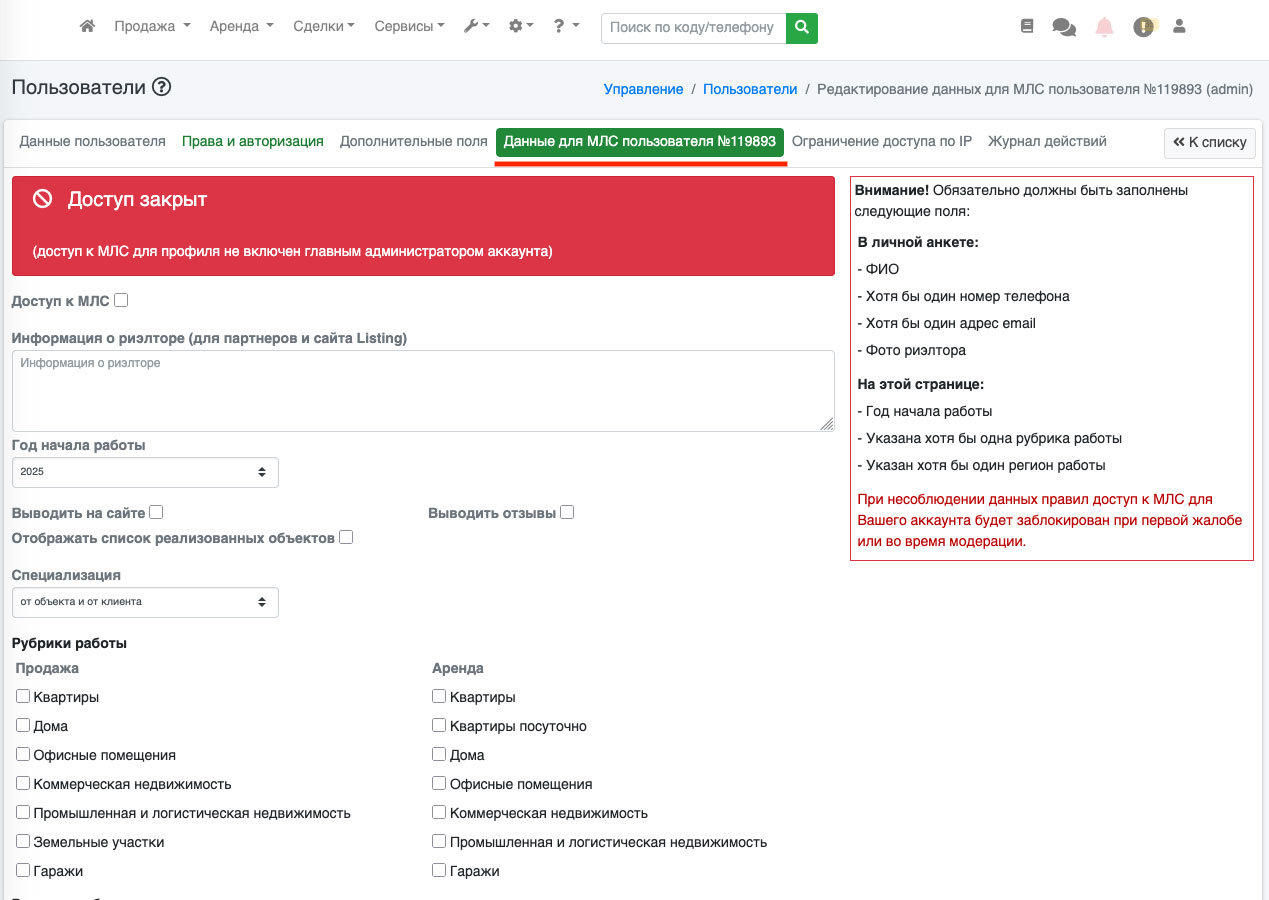
Task: Expand the Специализация dropdown
Action: click(145, 602)
